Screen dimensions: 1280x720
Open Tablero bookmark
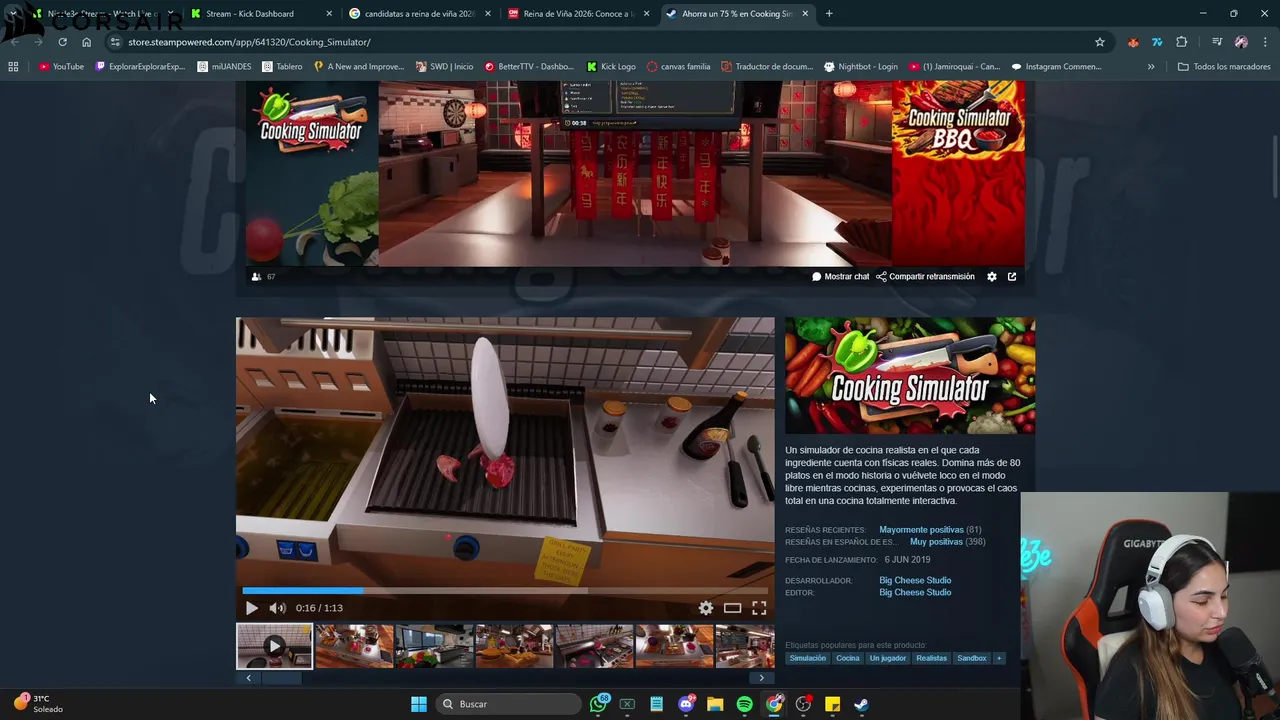(282, 67)
